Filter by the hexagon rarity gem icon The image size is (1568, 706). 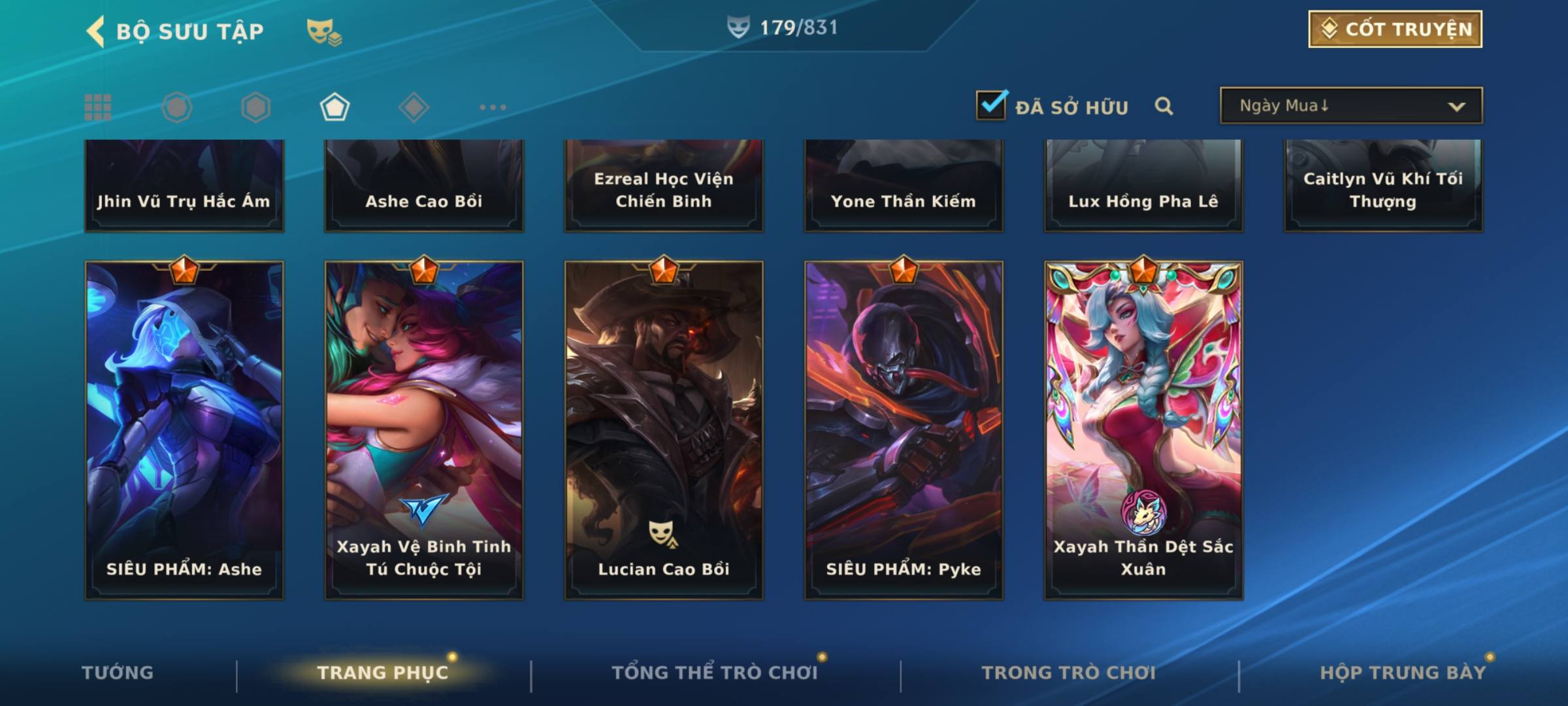[x=255, y=107]
